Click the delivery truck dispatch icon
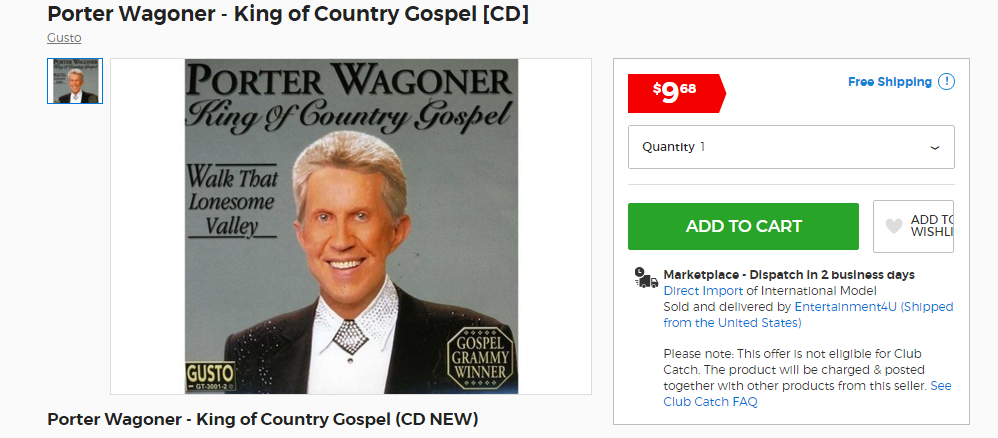Image resolution: width=998 pixels, height=438 pixels. (646, 278)
